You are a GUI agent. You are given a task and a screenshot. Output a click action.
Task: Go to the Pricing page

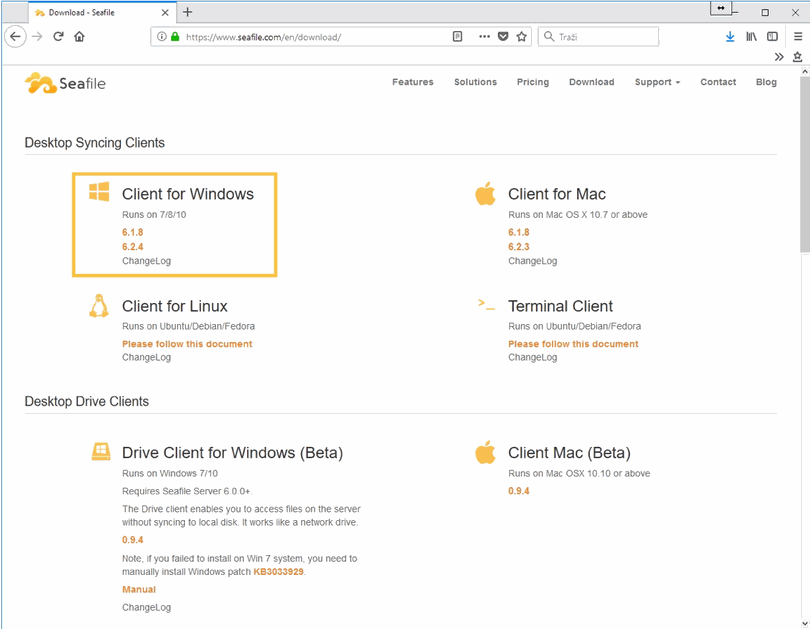(x=533, y=82)
